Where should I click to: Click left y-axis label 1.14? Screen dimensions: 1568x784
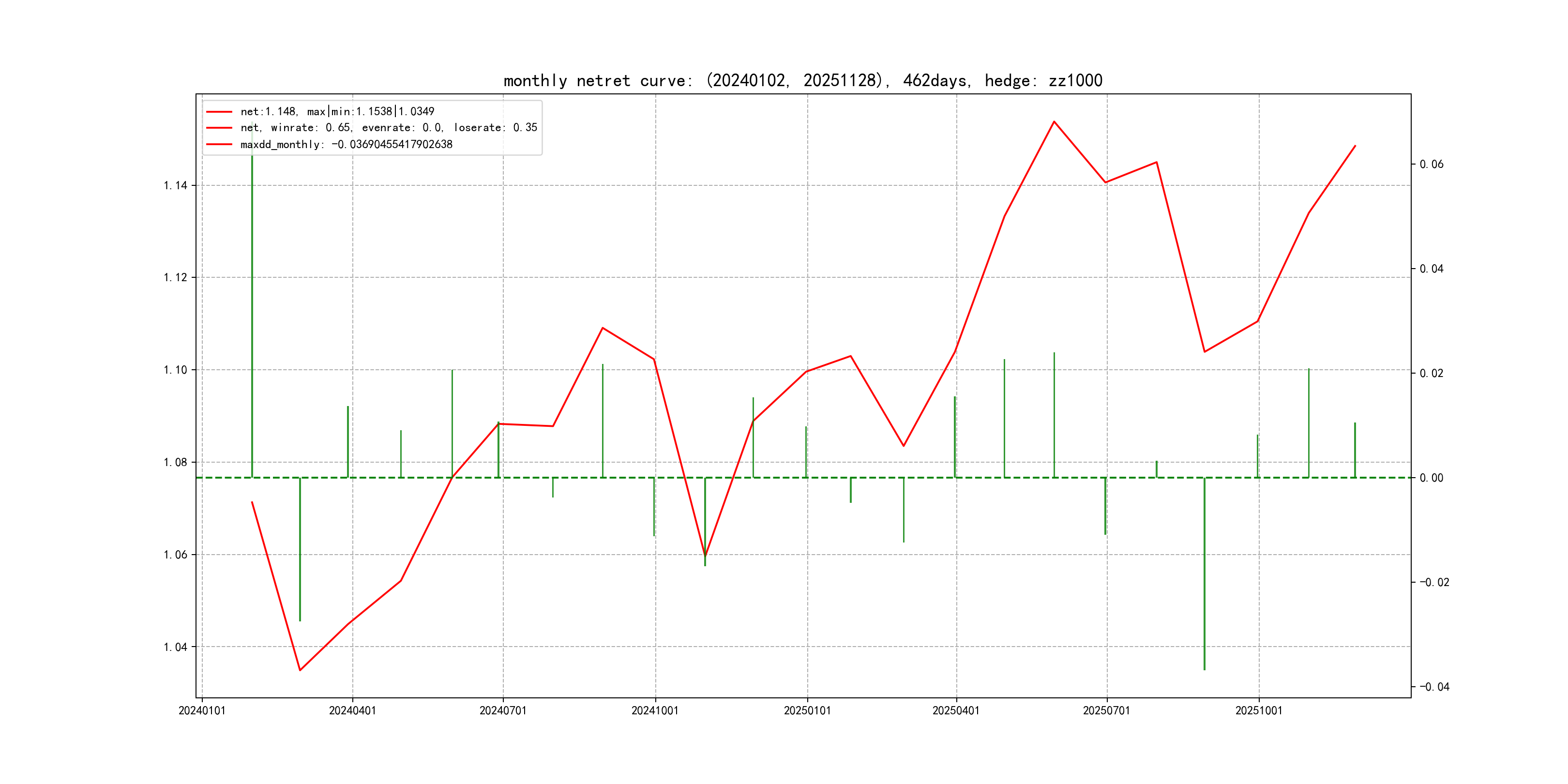point(175,186)
